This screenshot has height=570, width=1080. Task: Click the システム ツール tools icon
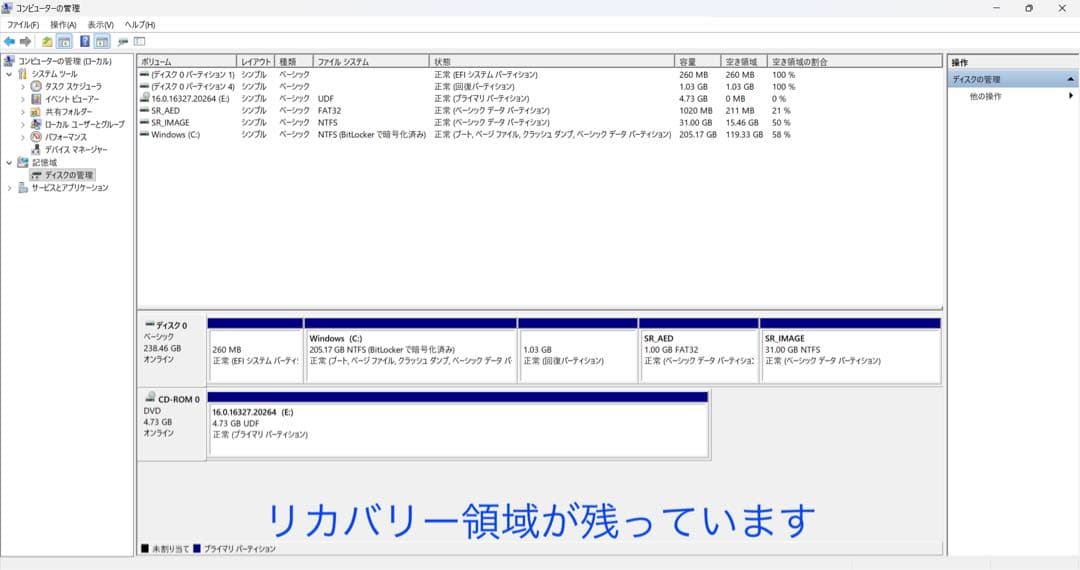click(23, 74)
